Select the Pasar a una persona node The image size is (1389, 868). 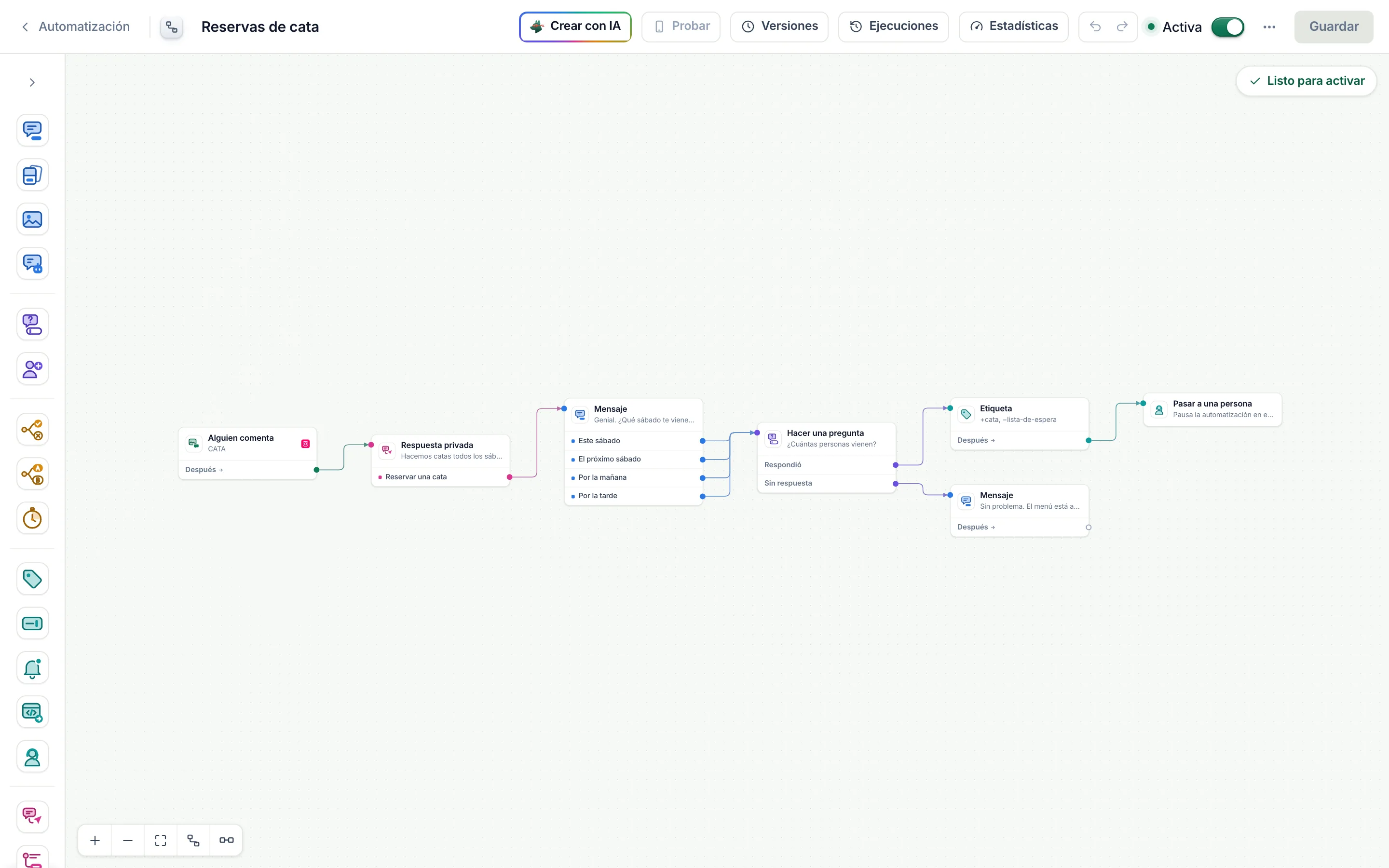[1212, 409]
